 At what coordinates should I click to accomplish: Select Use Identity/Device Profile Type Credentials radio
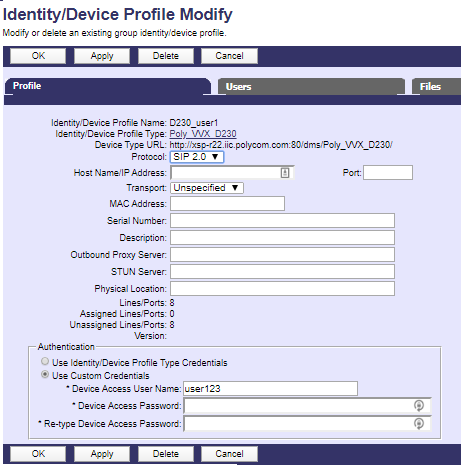coord(45,361)
